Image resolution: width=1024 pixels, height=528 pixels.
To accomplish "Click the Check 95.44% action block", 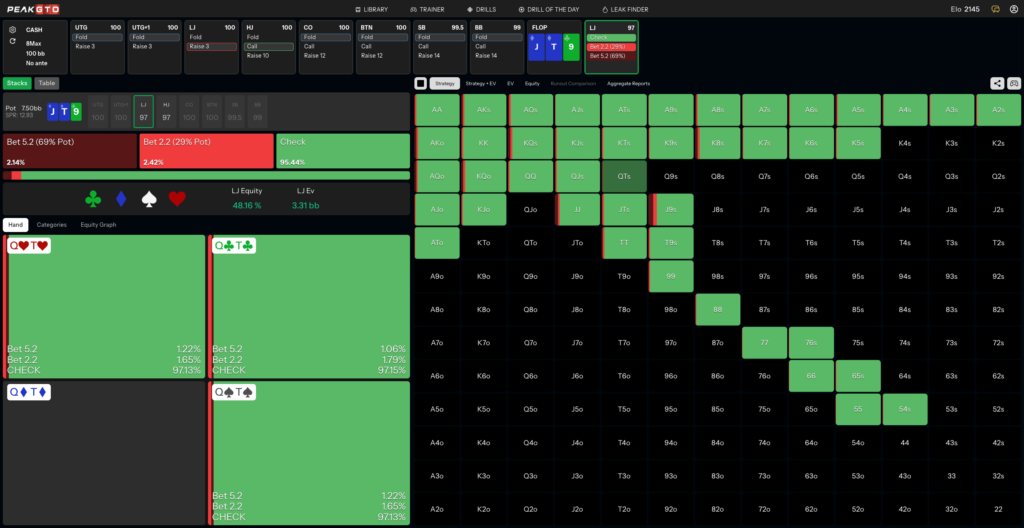I will coord(343,151).
